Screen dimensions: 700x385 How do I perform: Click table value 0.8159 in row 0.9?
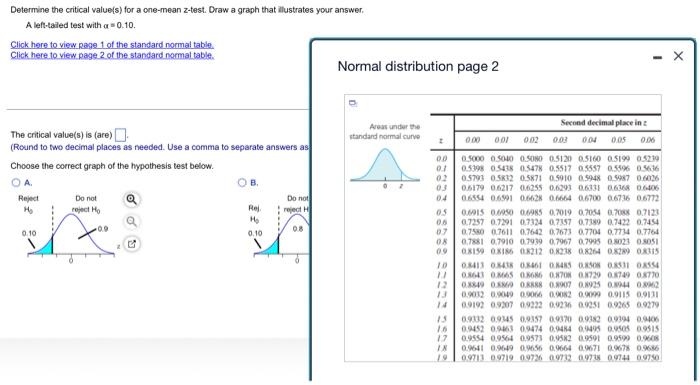(x=472, y=251)
